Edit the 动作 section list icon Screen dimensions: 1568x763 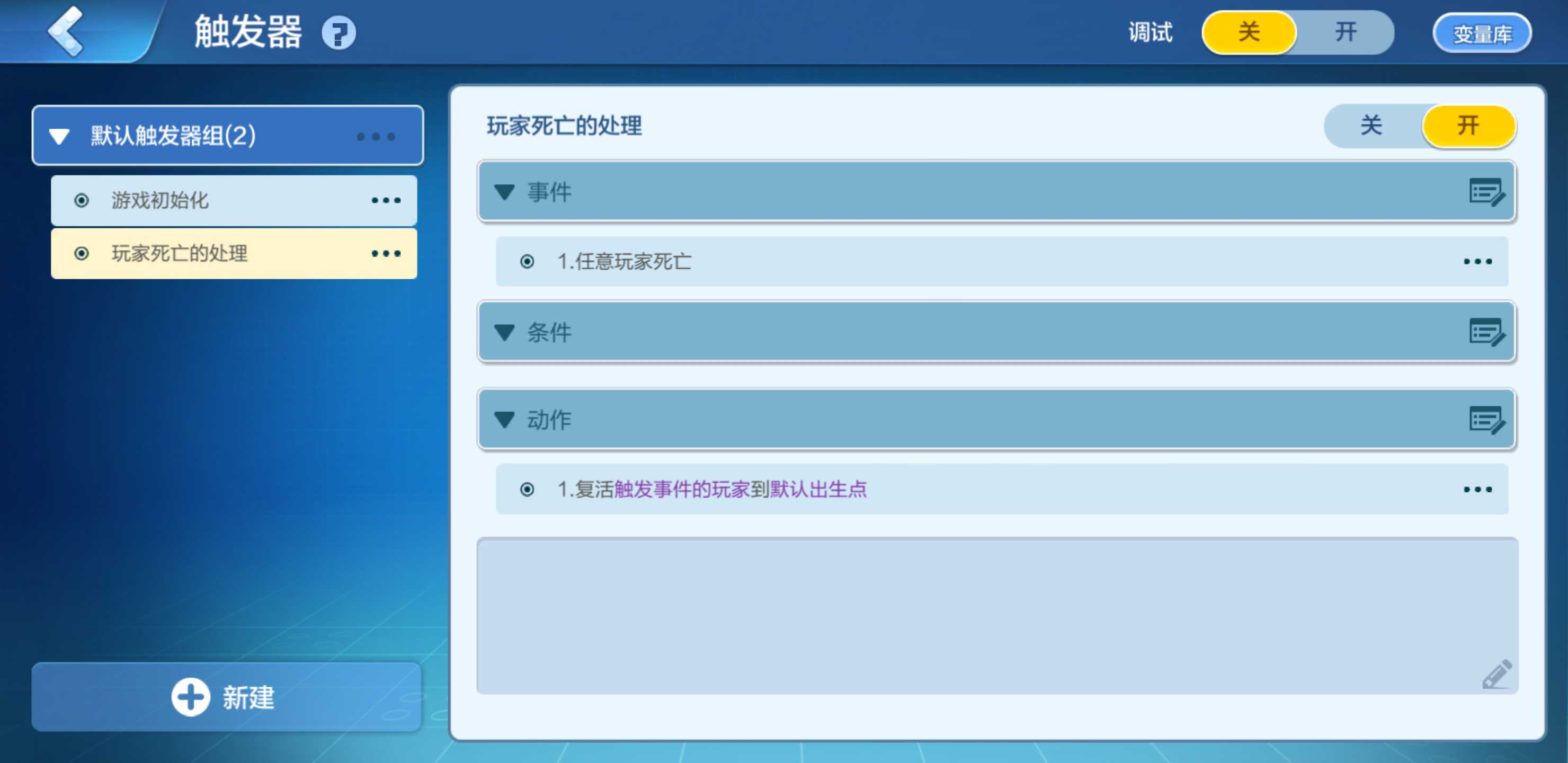pos(1487,420)
